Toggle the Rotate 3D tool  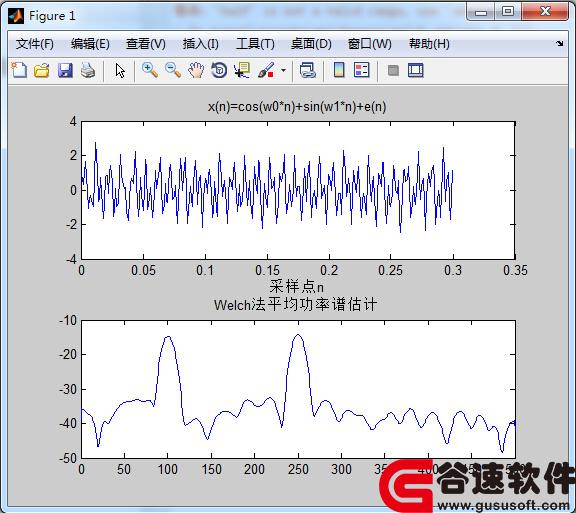tap(219, 70)
